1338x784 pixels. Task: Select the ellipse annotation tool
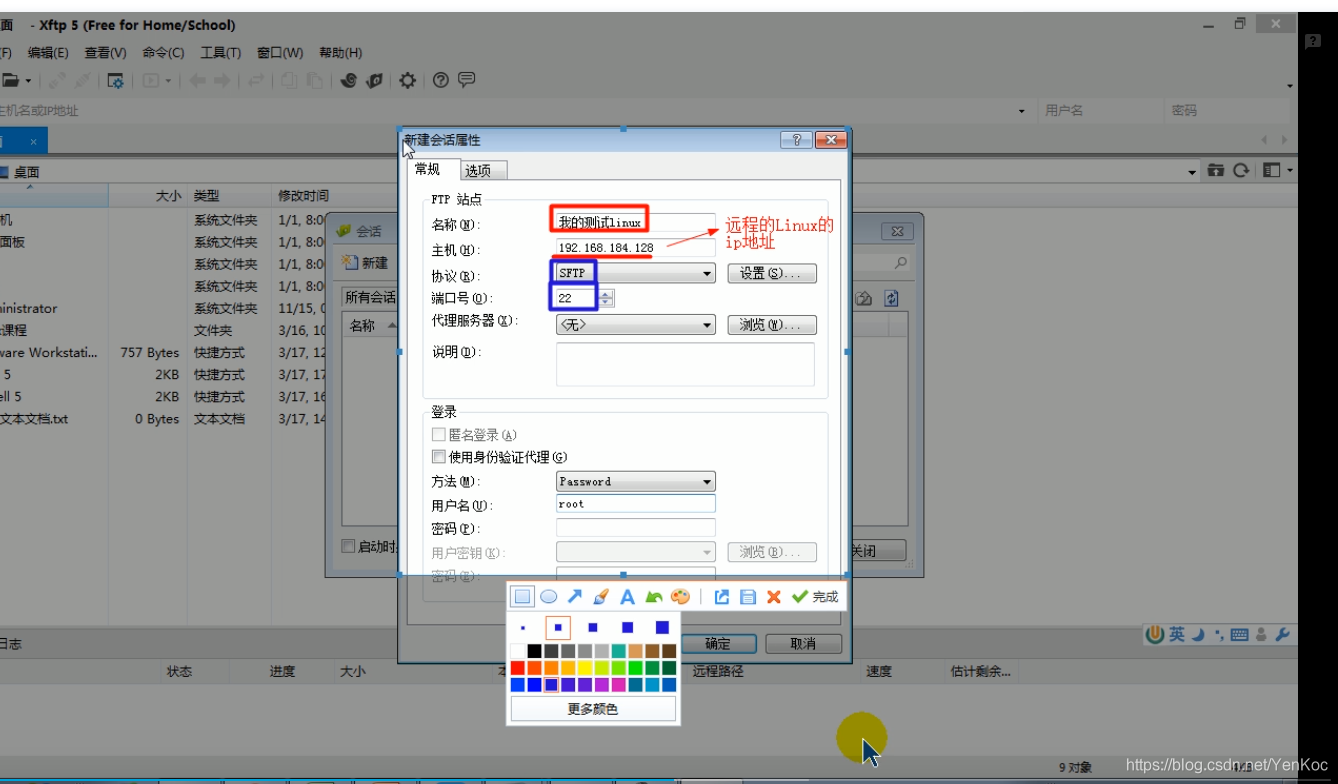[548, 597]
